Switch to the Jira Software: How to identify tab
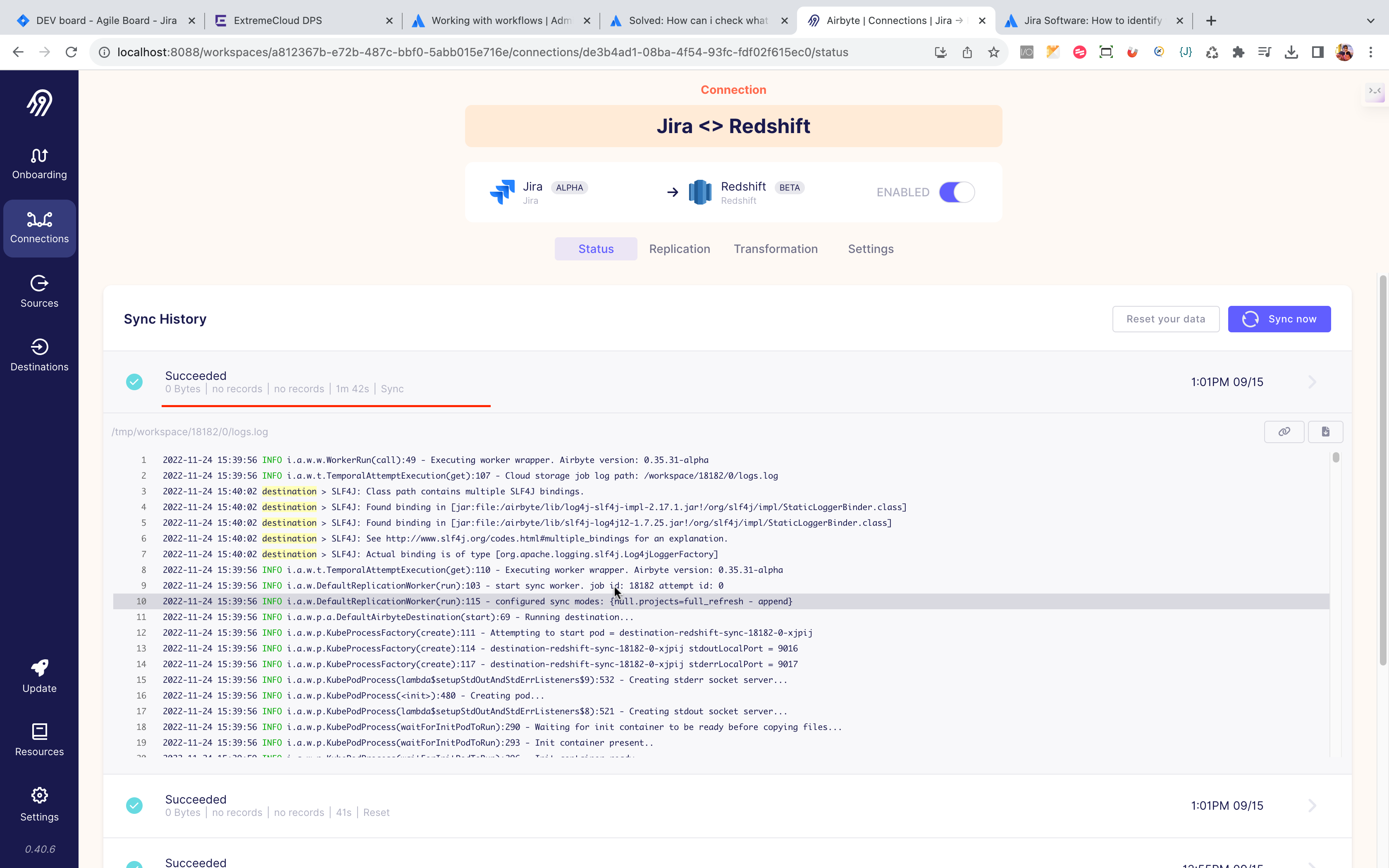1389x868 pixels. [1093, 21]
